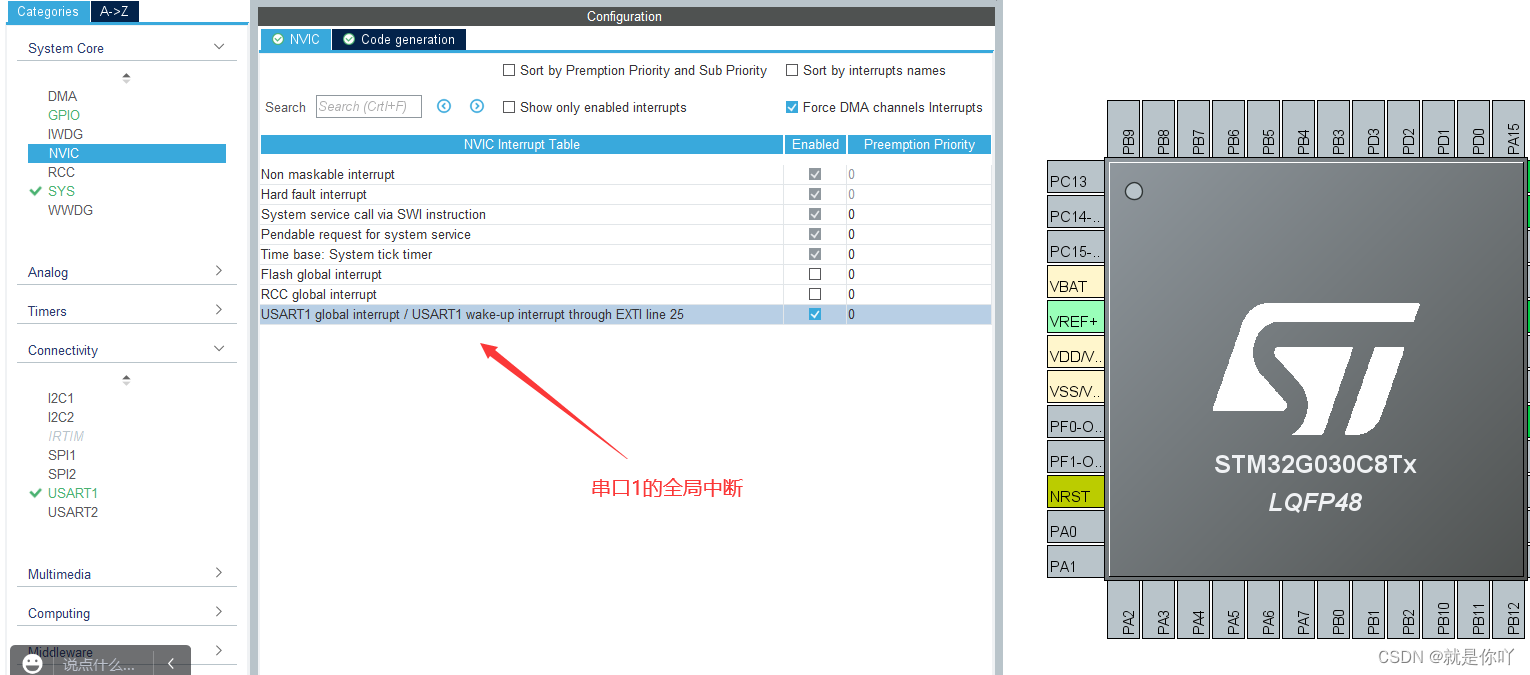Click the NRST pin on the pinout
This screenshot has width=1530, height=675.
point(1074,492)
